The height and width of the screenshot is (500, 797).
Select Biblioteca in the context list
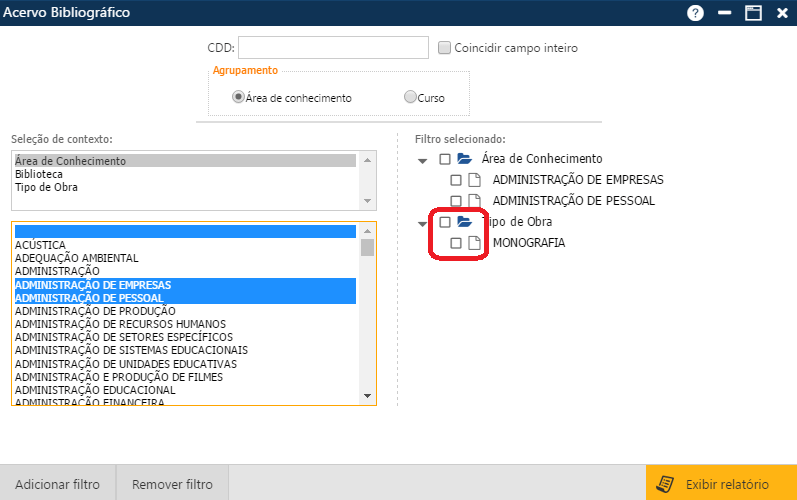[x=39, y=174]
